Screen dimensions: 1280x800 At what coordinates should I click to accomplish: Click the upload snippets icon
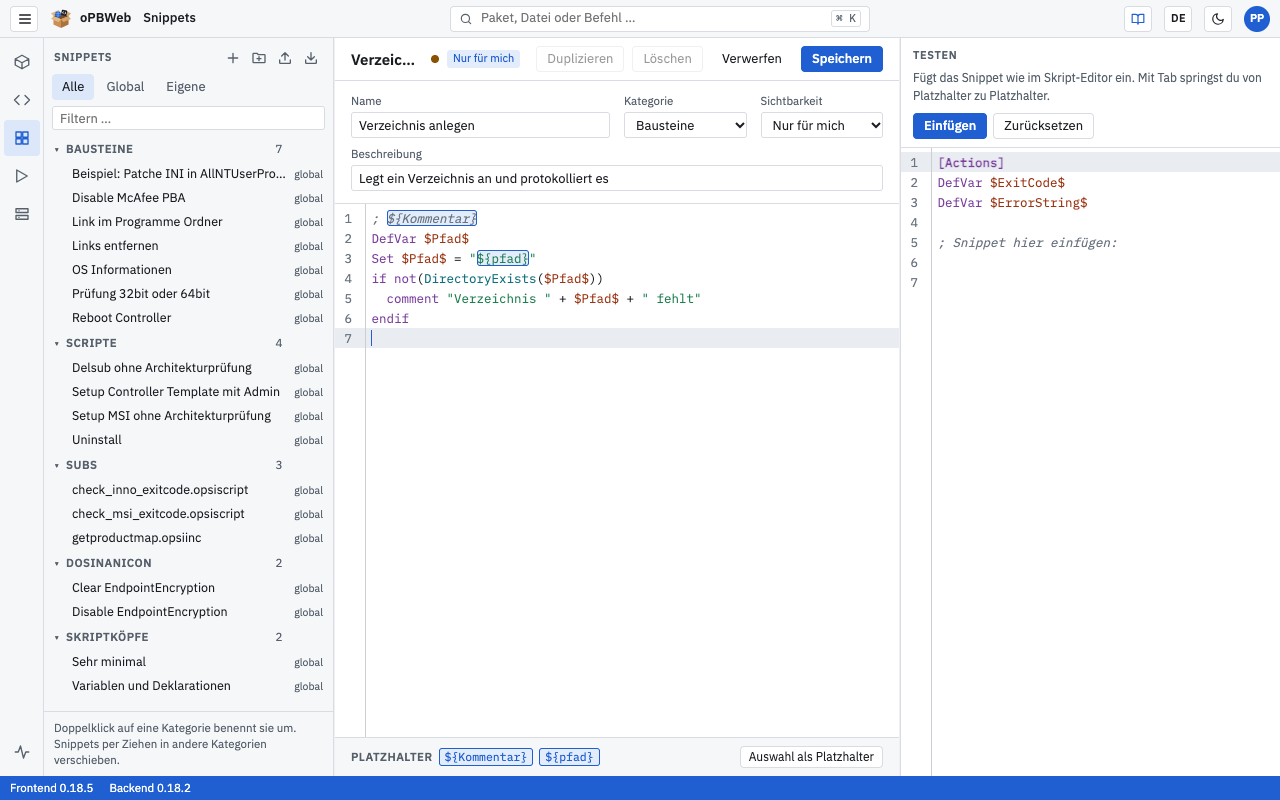[285, 58]
